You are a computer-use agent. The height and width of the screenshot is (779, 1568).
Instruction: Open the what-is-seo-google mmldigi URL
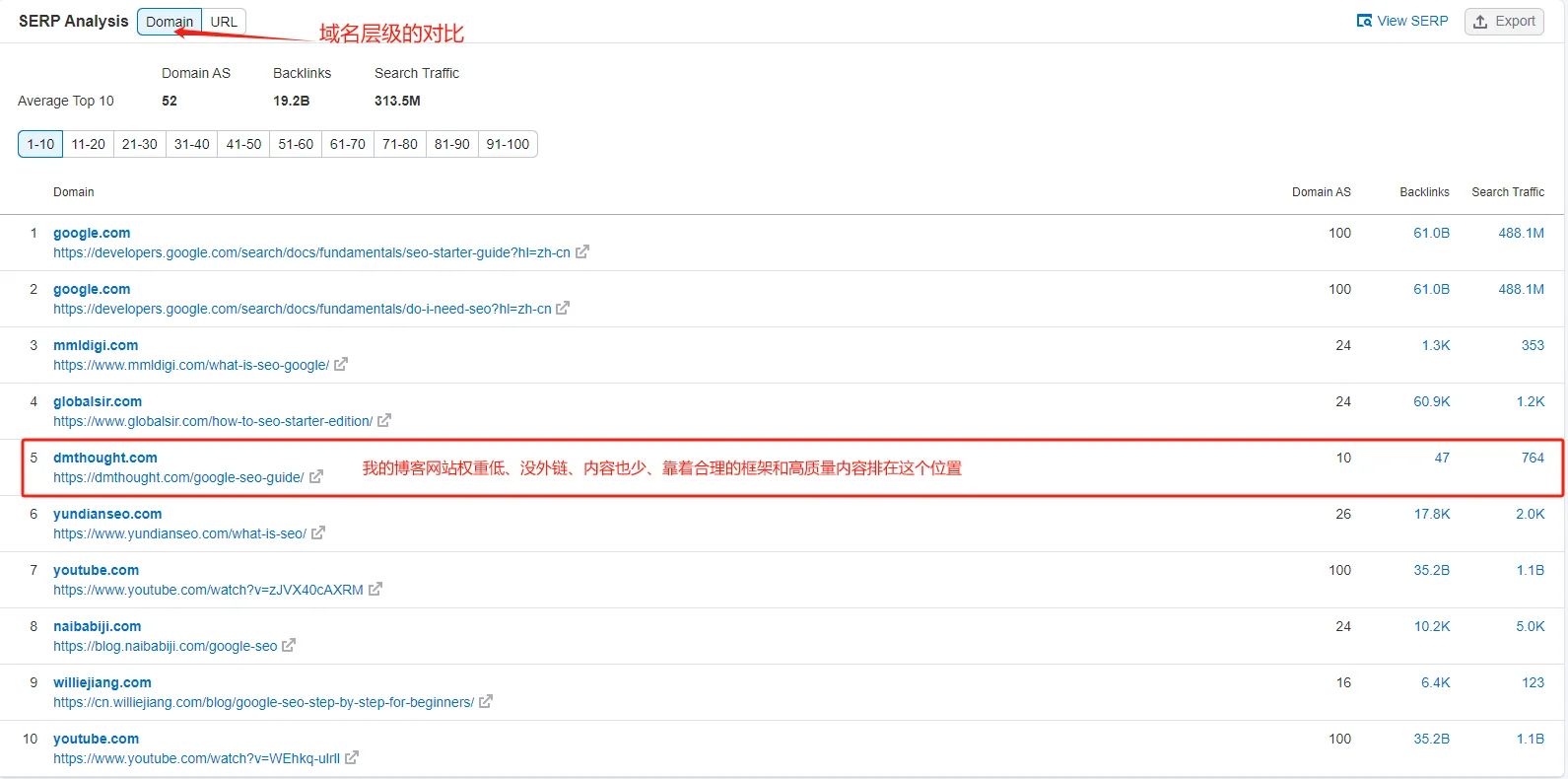tap(191, 365)
